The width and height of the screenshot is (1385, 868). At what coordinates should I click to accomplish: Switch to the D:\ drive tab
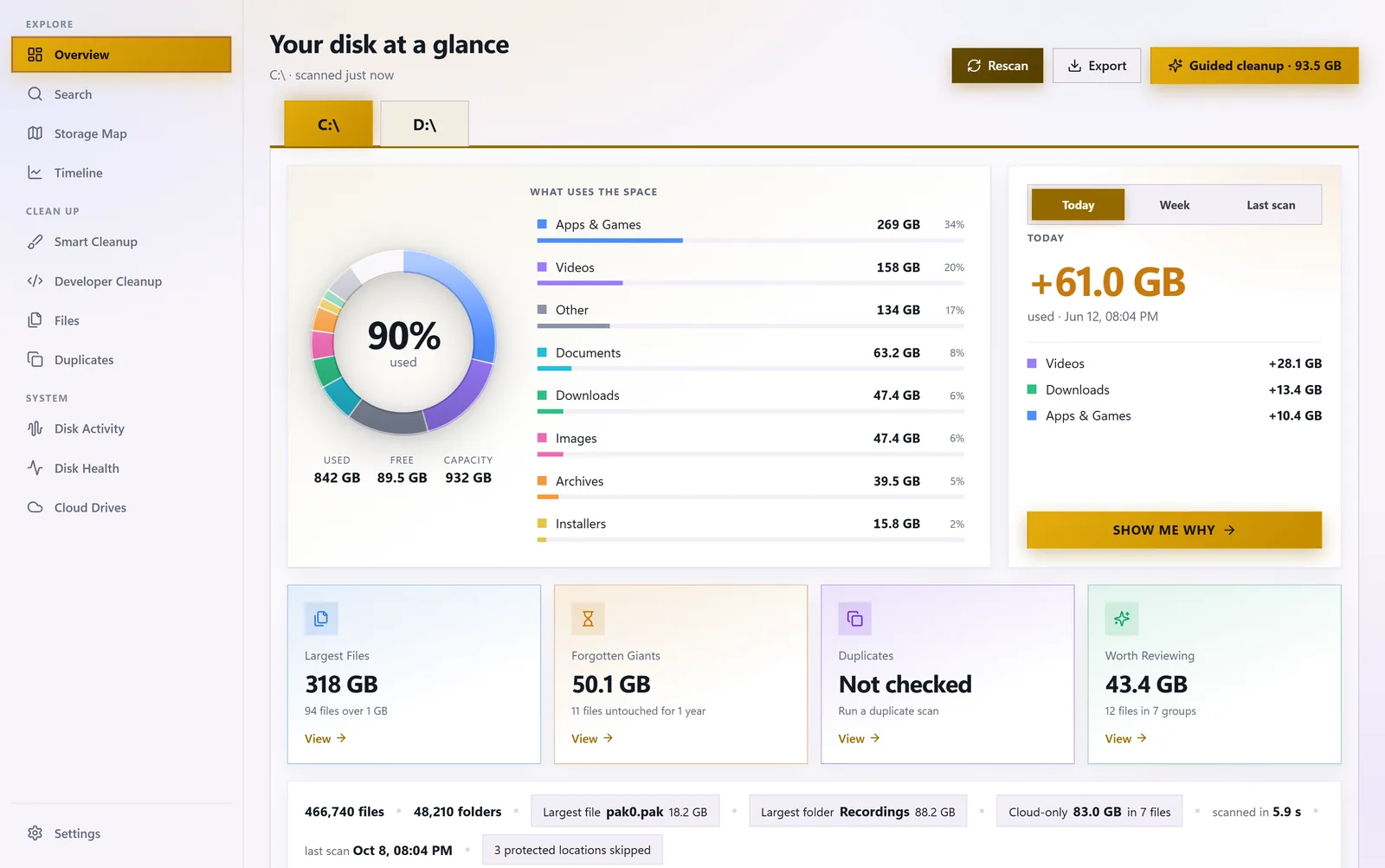tap(424, 125)
